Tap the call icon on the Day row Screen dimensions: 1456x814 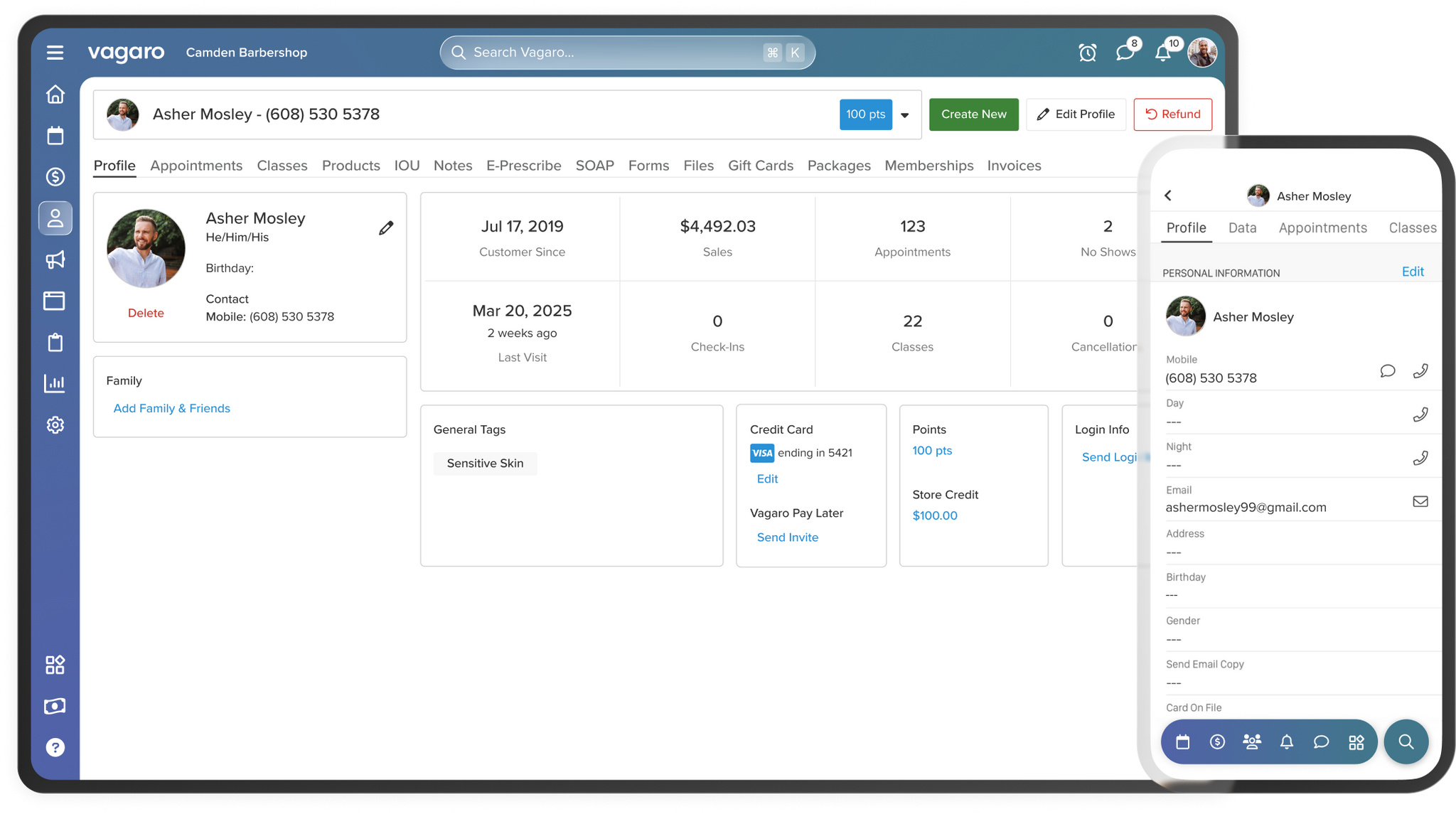[1420, 414]
